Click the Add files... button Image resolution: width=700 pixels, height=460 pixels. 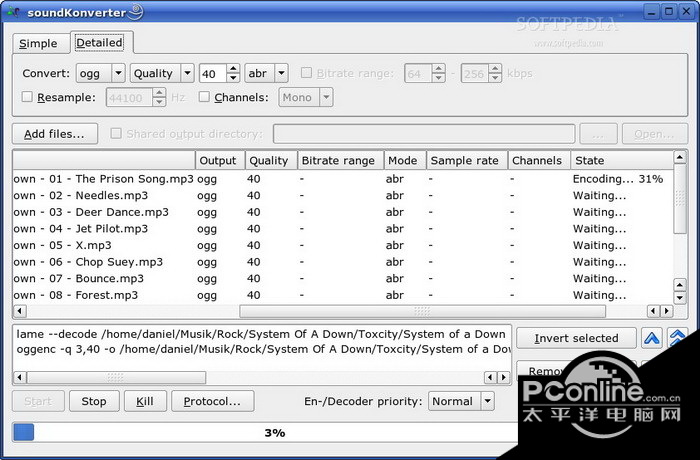(55, 134)
